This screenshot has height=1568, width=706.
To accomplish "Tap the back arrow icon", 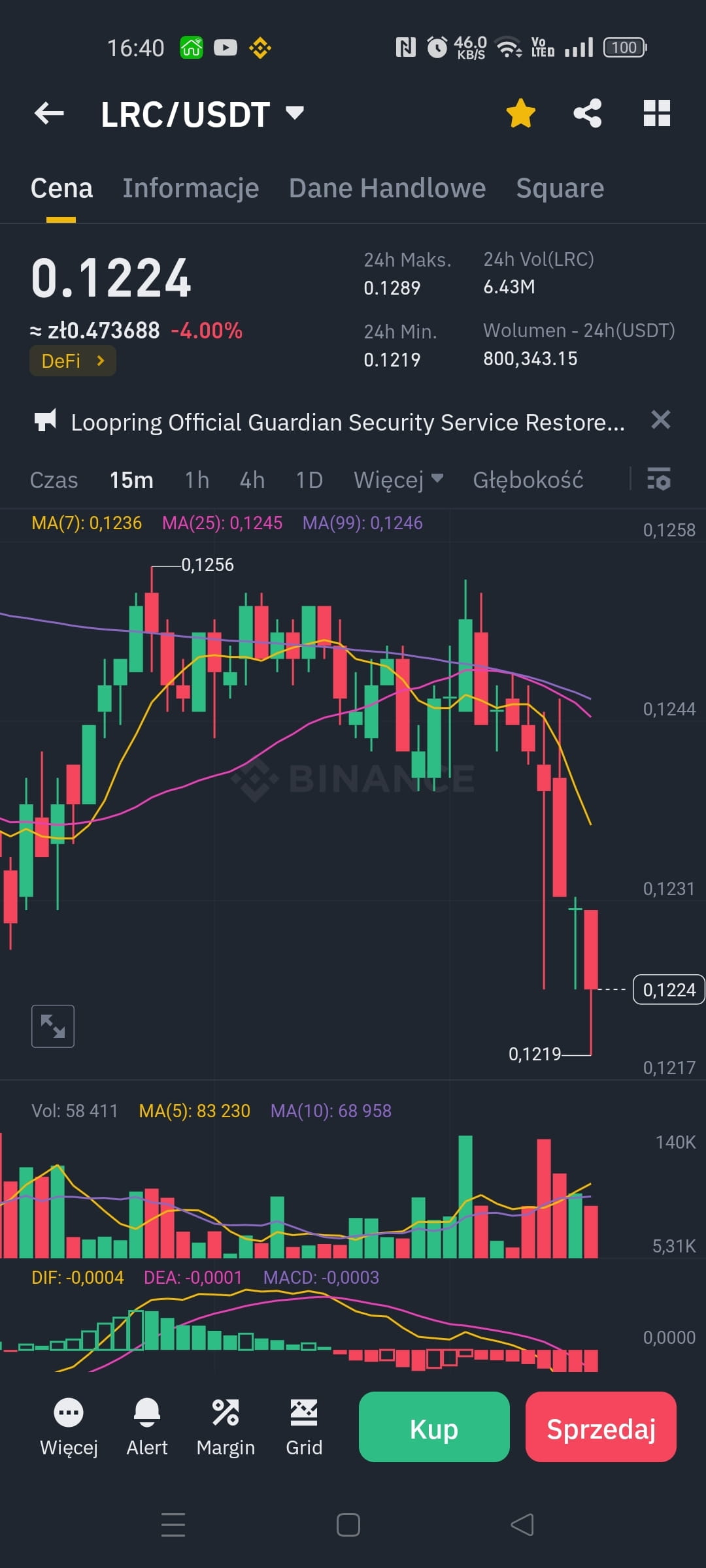I will 49,113.
